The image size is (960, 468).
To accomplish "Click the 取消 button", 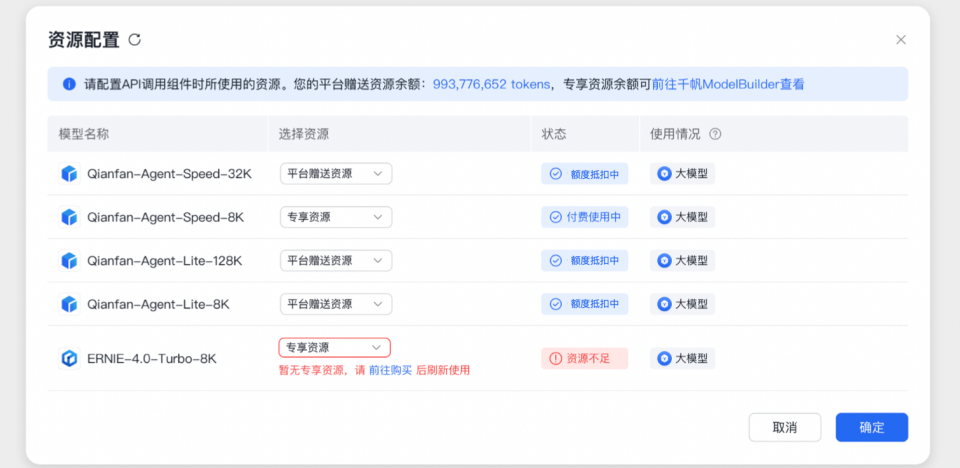I will 785,428.
